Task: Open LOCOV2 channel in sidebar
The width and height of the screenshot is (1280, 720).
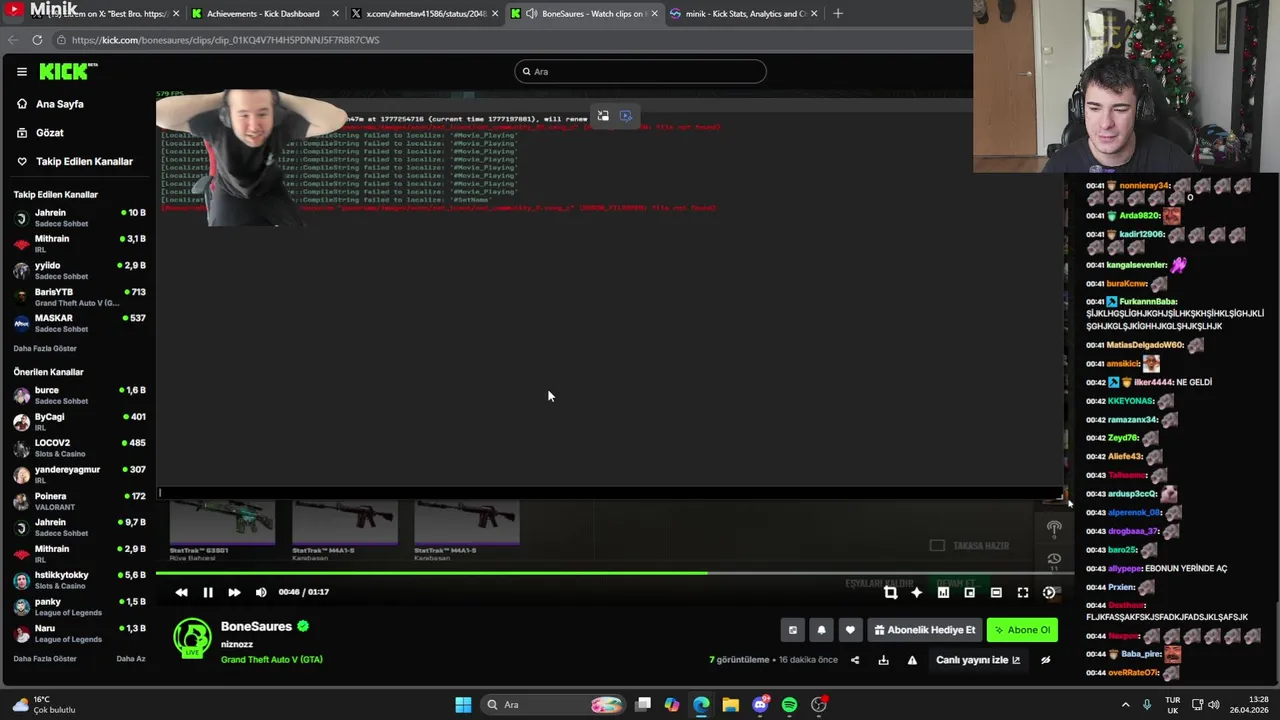Action: (80, 448)
